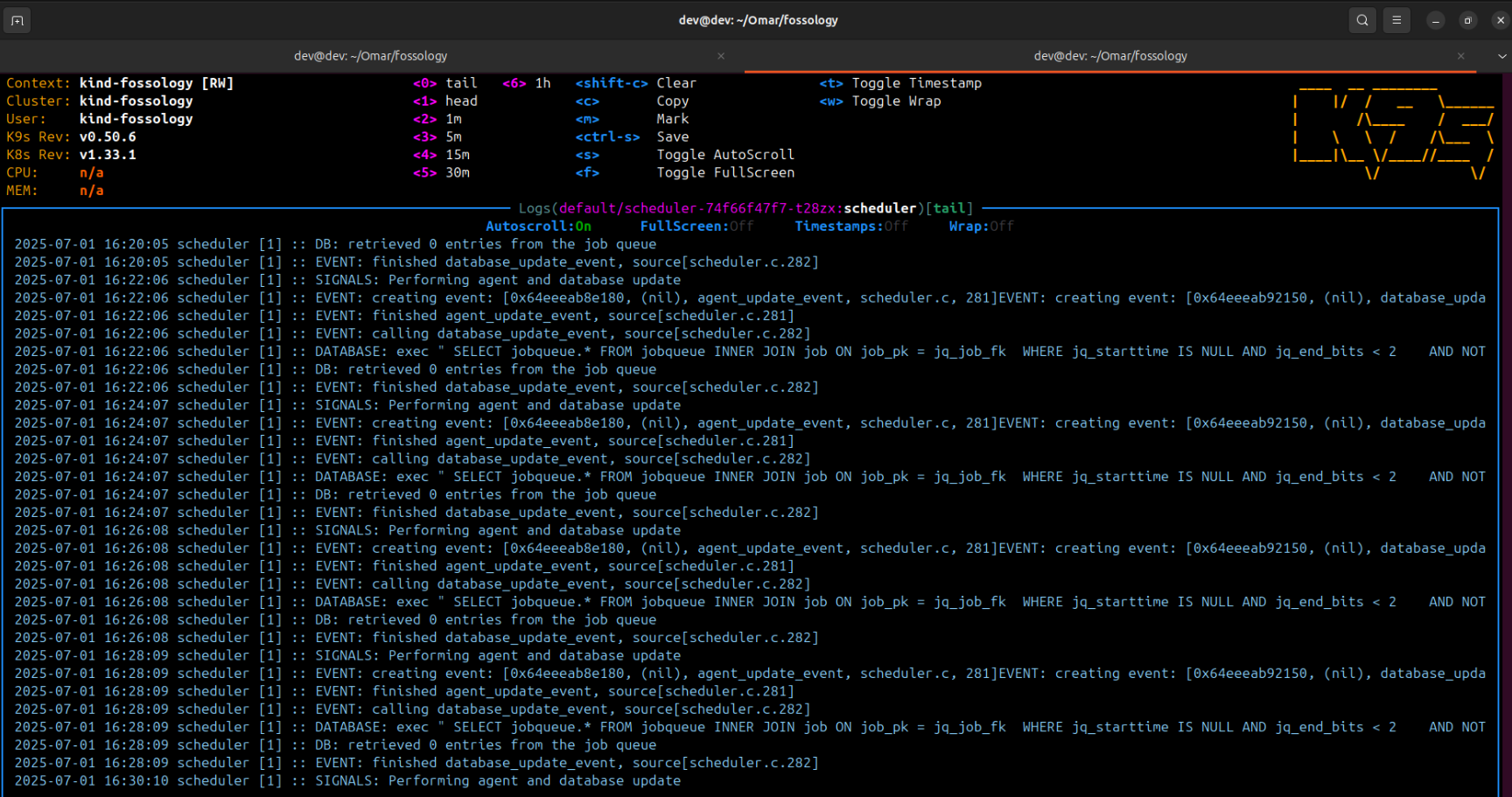The image size is (1512, 797).
Task: Click the 16:24:07 DATABASE exec SELECT line
Action: click(x=750, y=477)
